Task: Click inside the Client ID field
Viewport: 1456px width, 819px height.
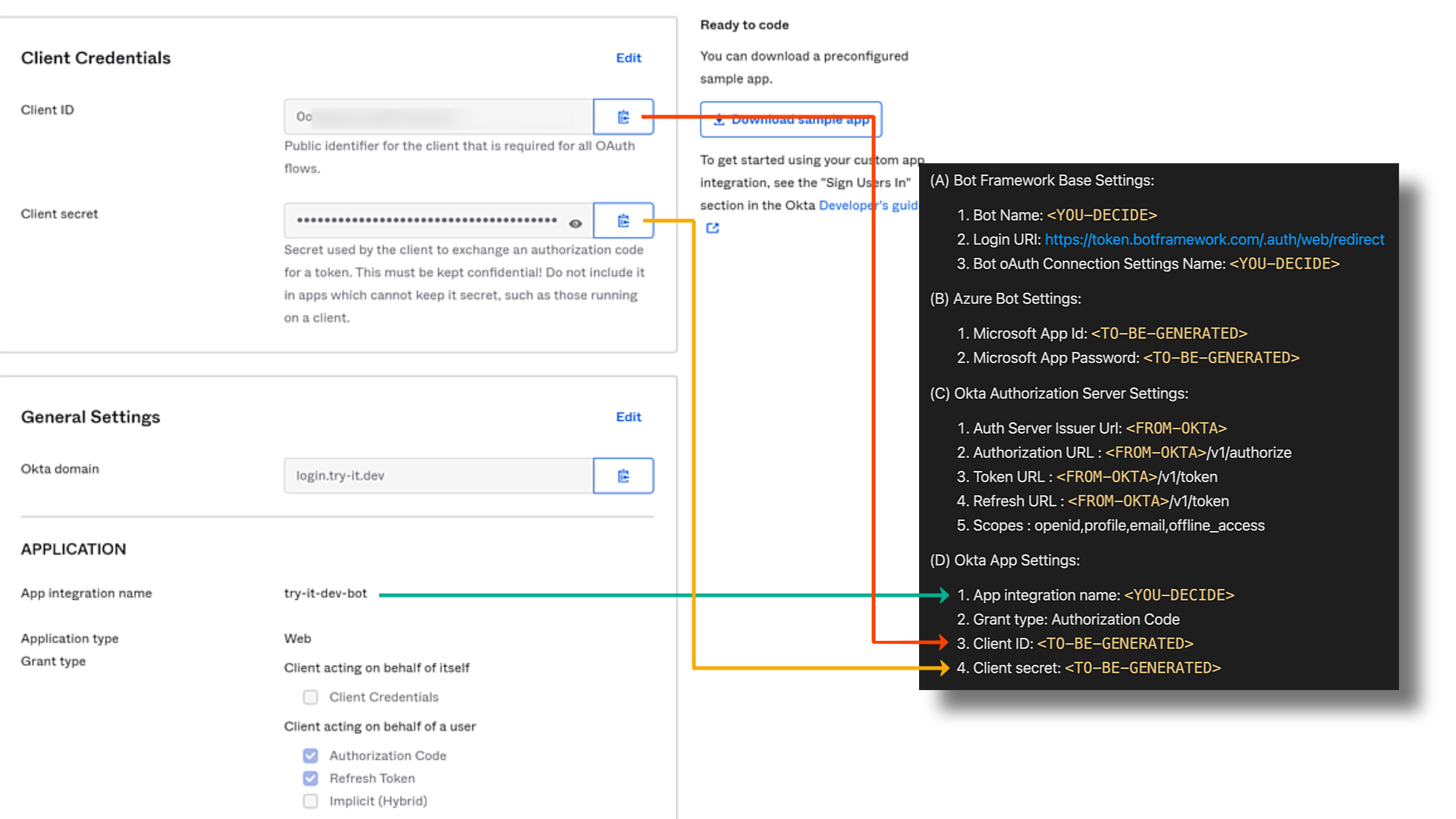Action: pos(438,117)
